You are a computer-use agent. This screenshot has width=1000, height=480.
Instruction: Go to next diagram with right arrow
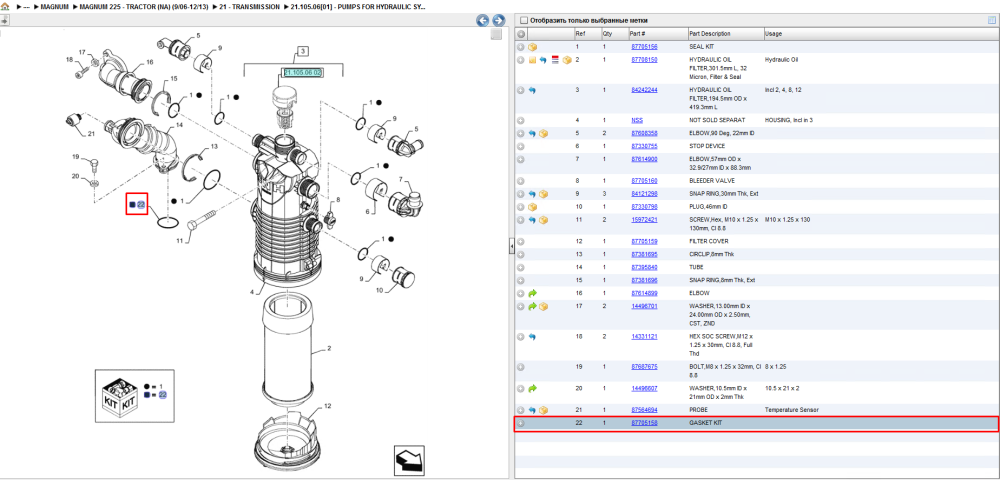coord(499,20)
